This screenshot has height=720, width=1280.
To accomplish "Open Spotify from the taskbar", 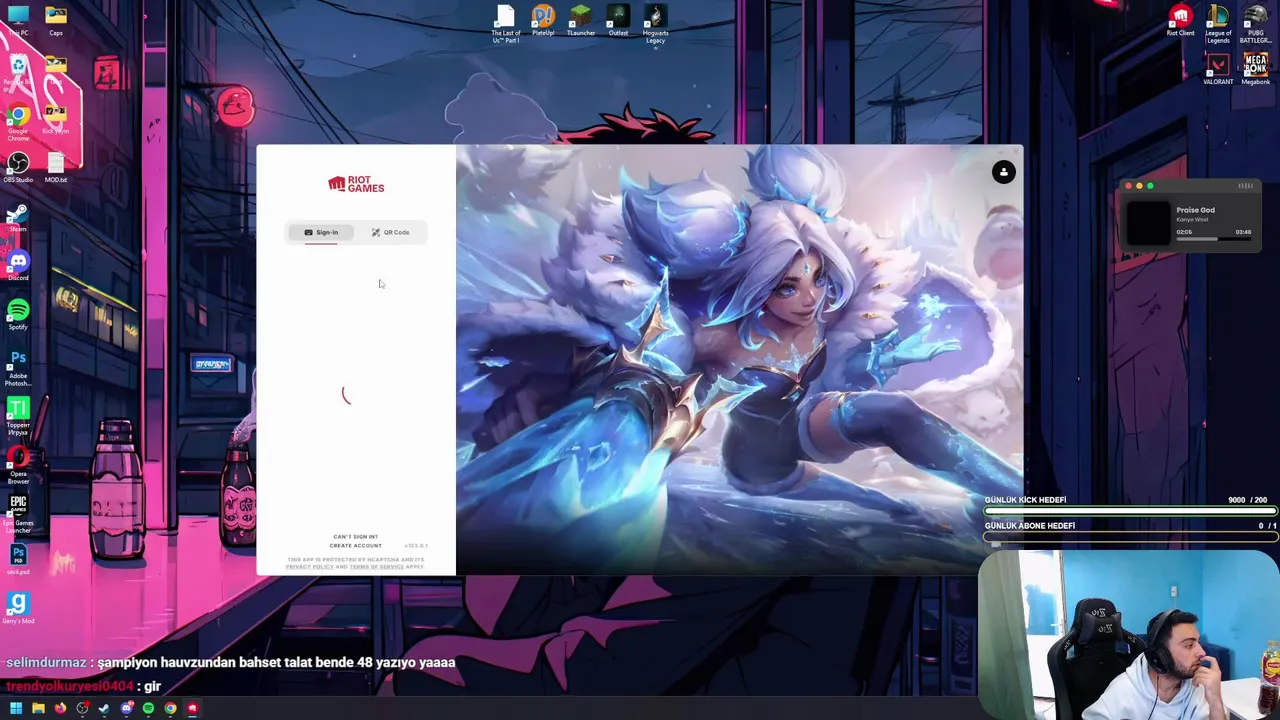I will (148, 708).
